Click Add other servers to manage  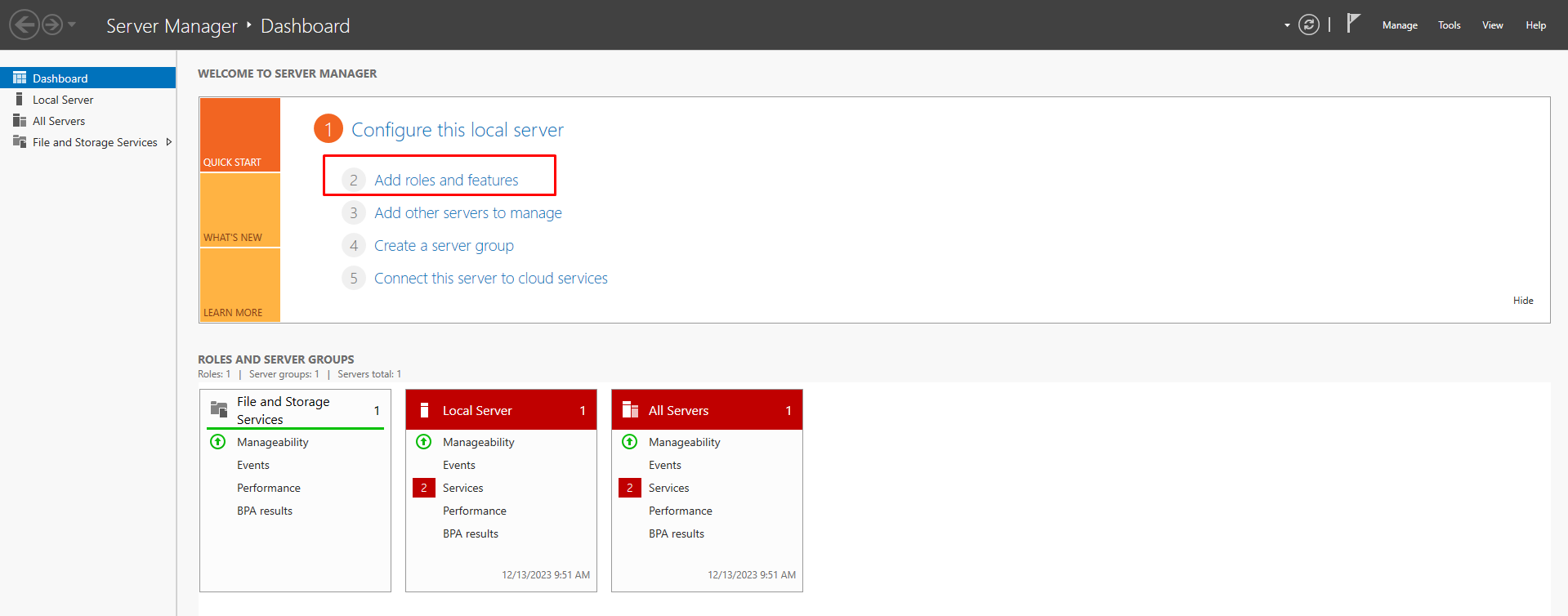click(x=468, y=212)
